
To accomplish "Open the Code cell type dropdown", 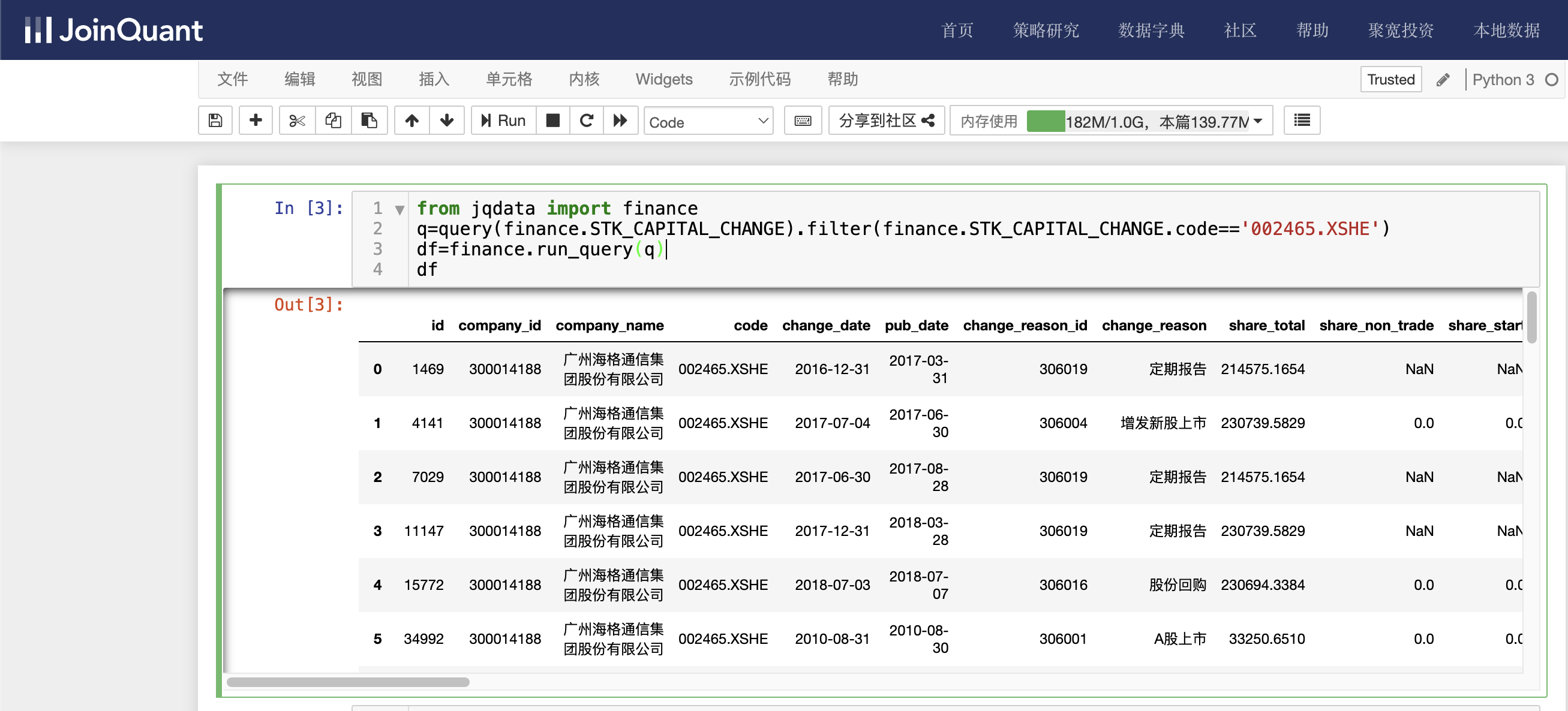I will pyautogui.click(x=708, y=122).
